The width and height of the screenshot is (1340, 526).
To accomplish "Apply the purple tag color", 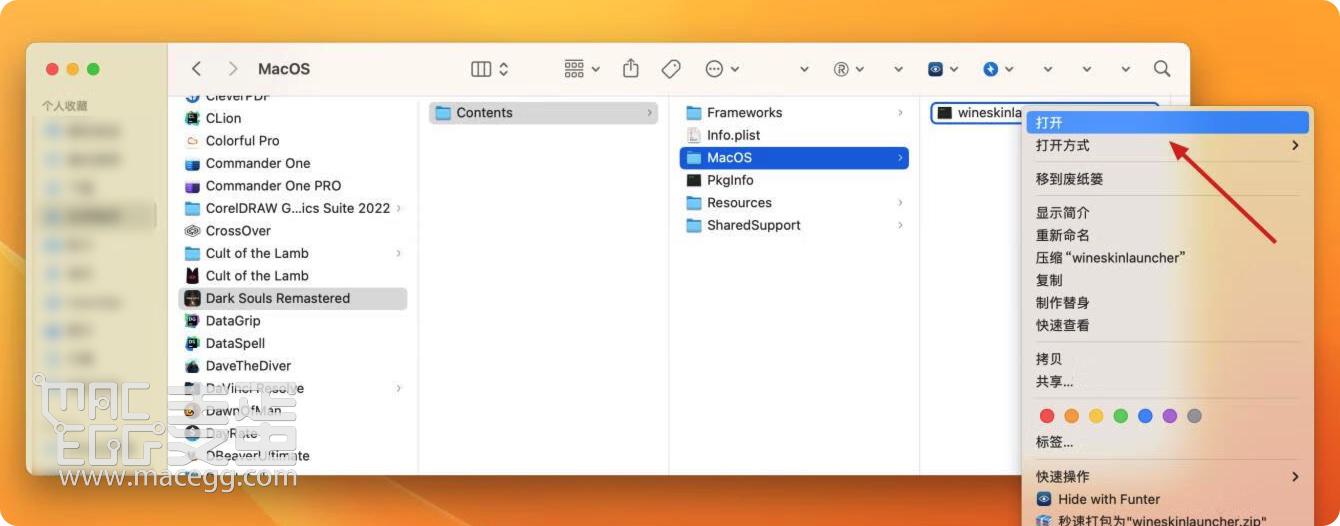I will click(x=1170, y=416).
